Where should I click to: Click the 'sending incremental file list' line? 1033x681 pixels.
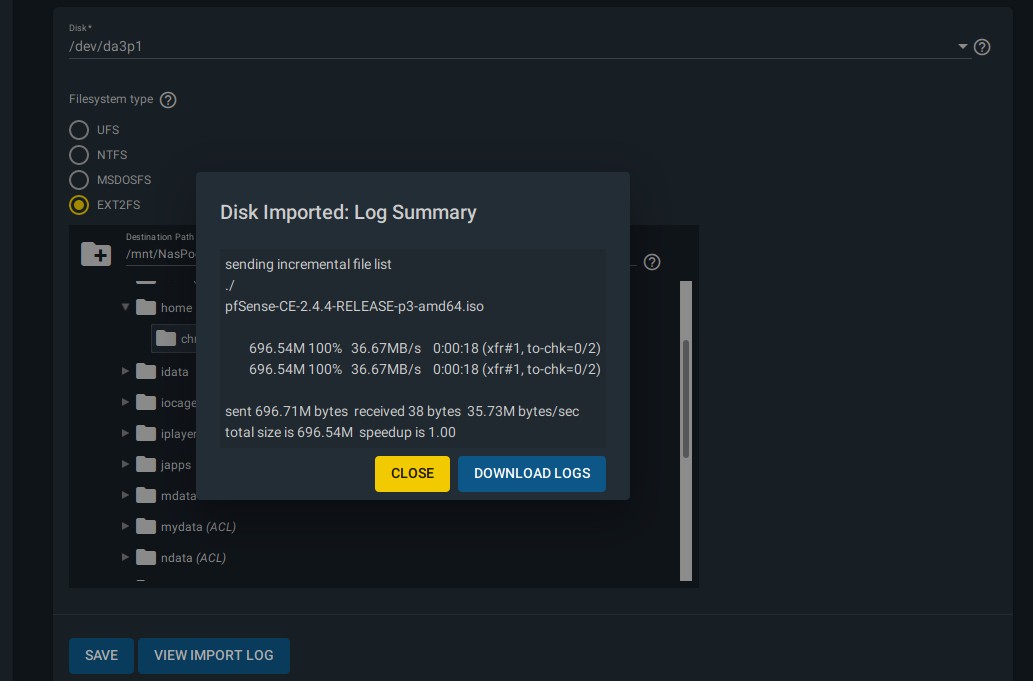point(308,264)
